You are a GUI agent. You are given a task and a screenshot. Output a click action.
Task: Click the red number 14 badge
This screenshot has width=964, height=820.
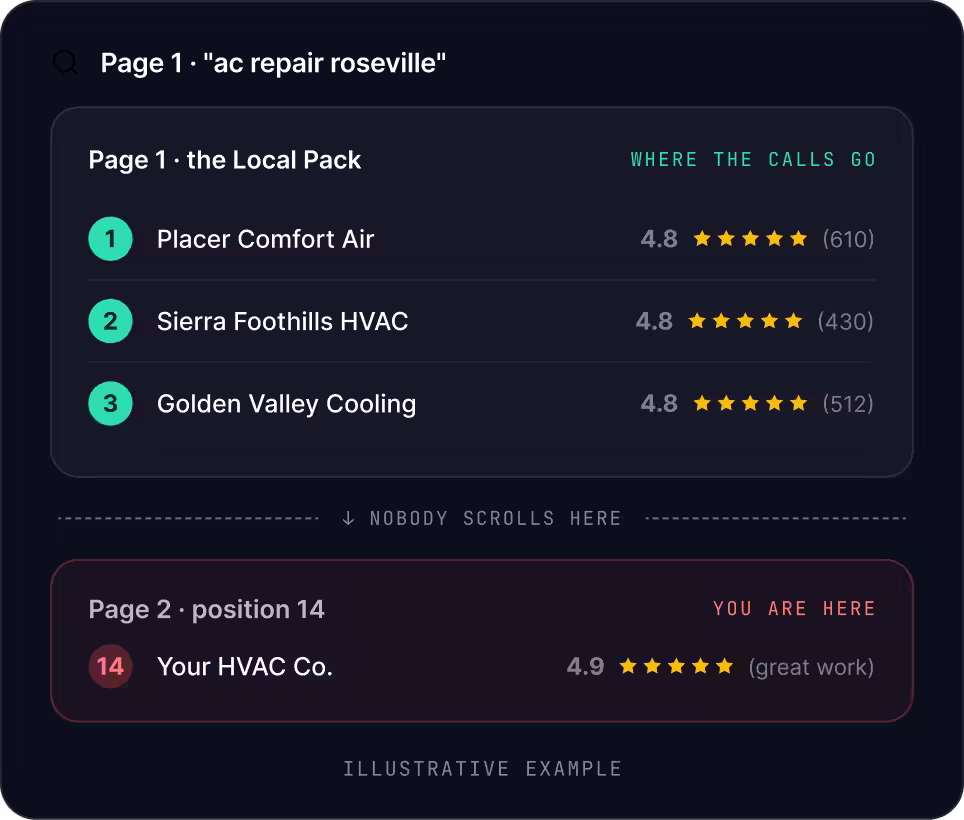point(111,666)
